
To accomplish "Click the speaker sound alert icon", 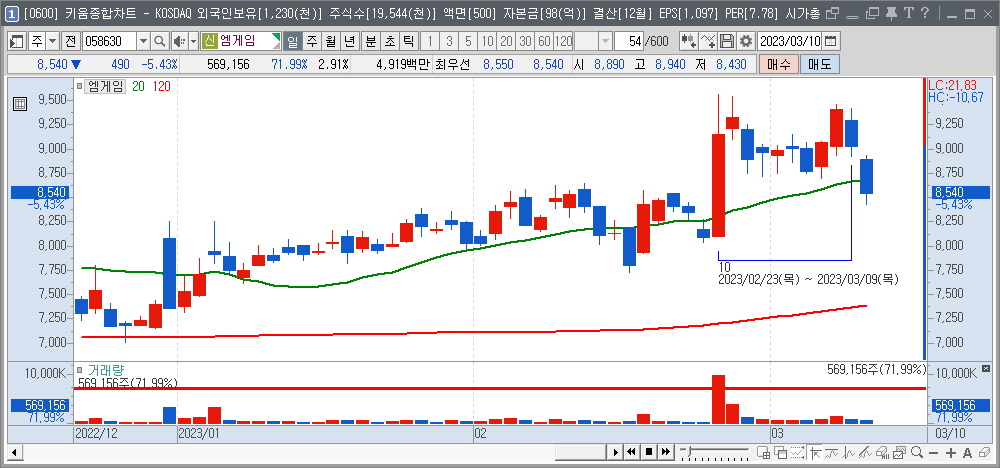I will tap(179, 42).
